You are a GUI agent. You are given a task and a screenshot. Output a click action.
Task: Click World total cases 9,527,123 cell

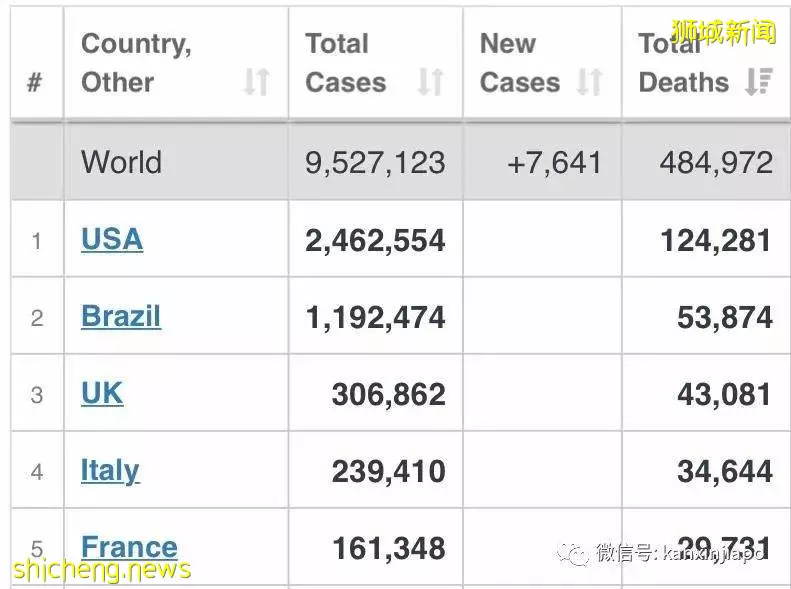click(375, 162)
